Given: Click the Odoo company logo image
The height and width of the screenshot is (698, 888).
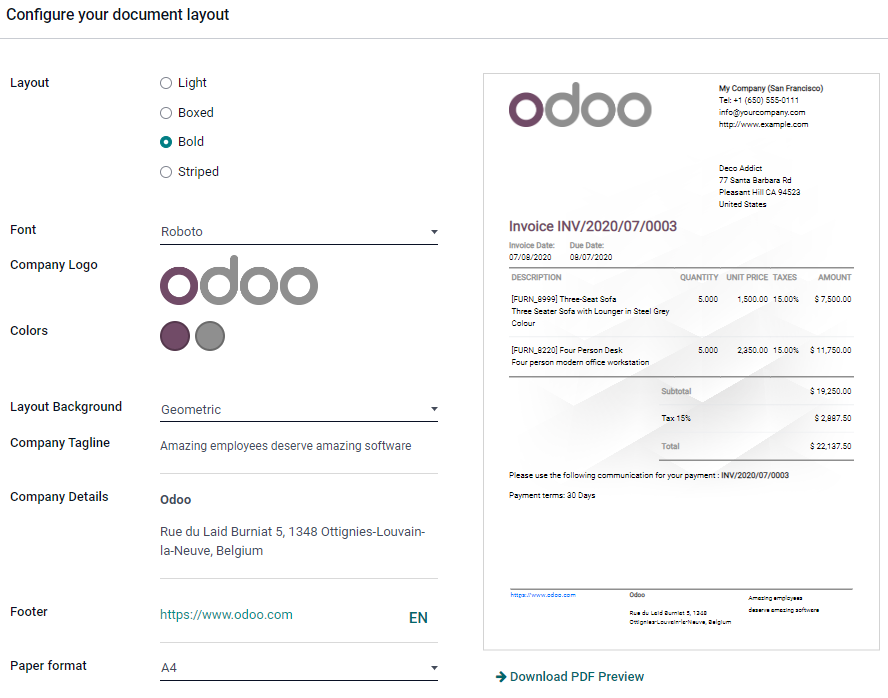Looking at the screenshot, I should pos(239,281).
